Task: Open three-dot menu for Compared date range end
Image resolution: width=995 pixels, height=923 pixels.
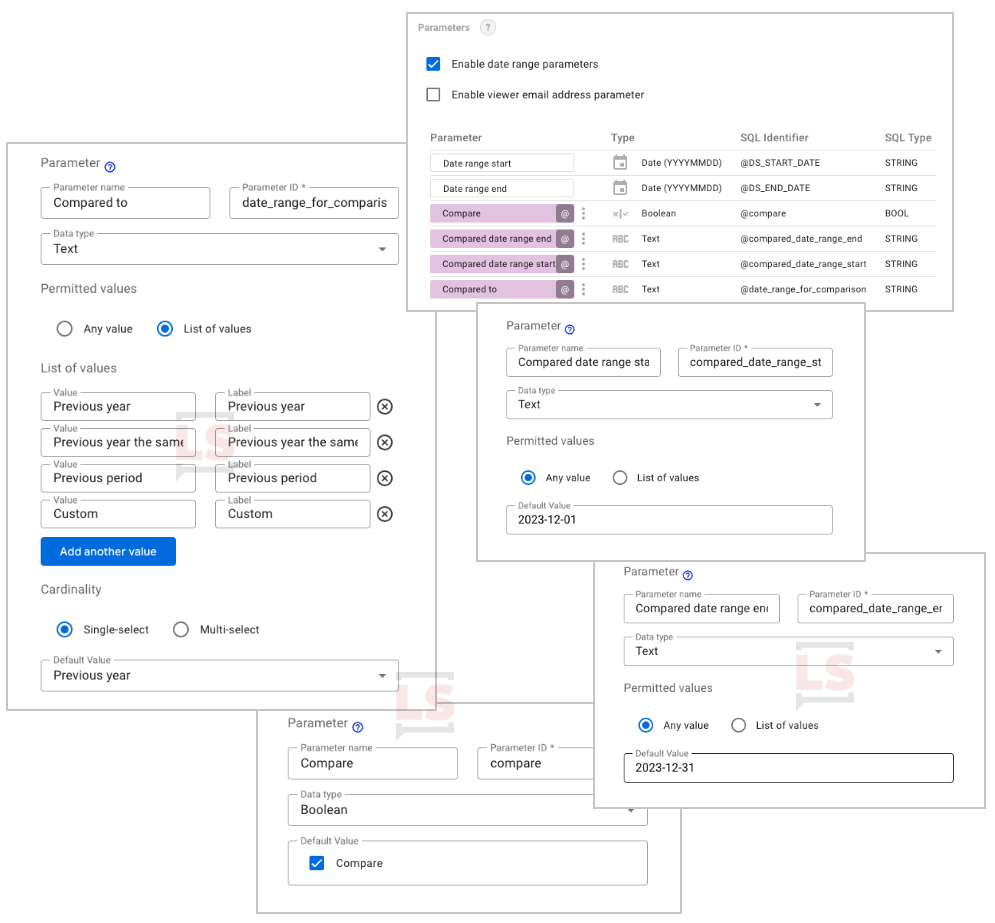Action: [x=583, y=239]
